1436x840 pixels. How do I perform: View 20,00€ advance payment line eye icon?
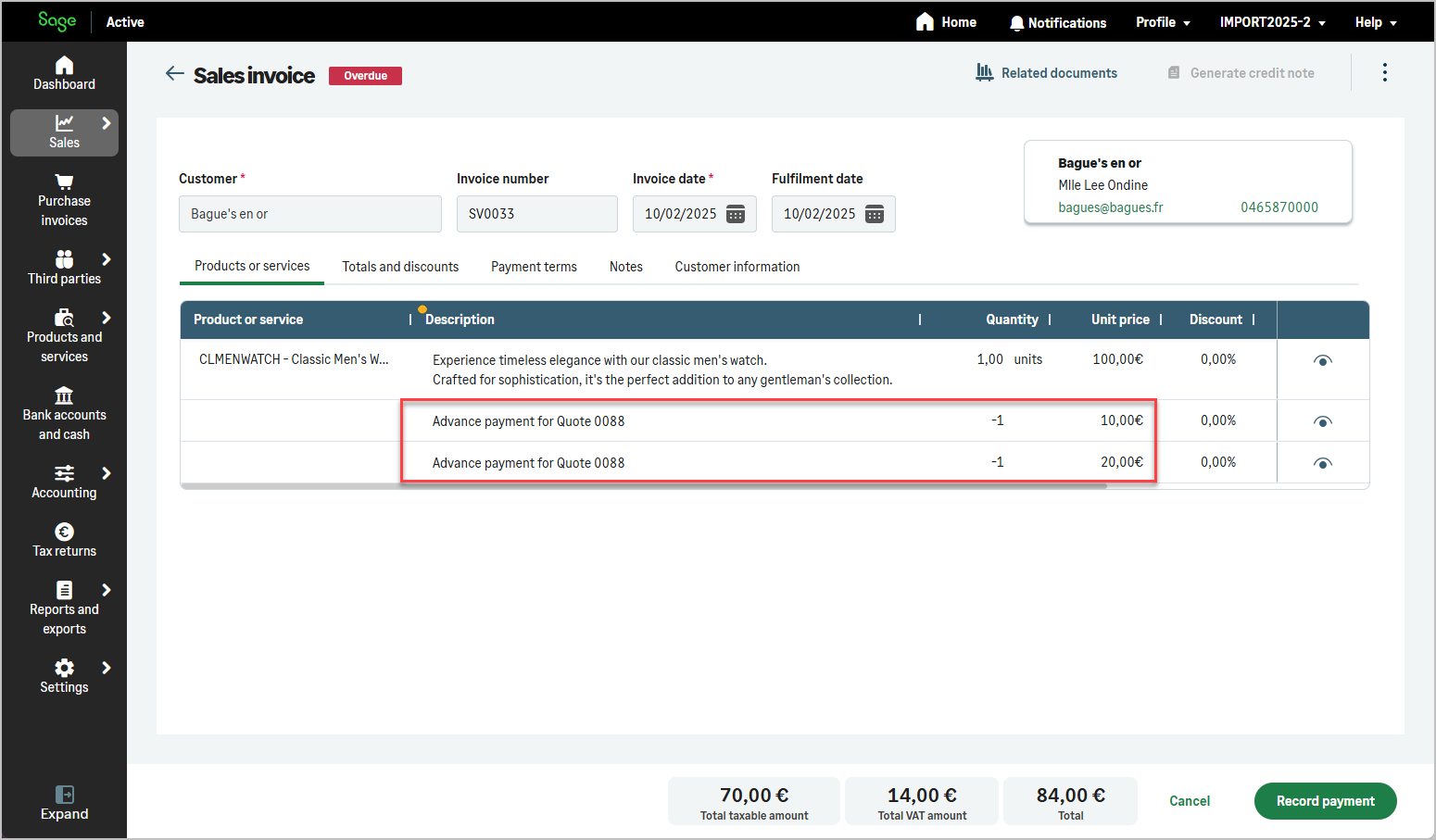(1323, 463)
